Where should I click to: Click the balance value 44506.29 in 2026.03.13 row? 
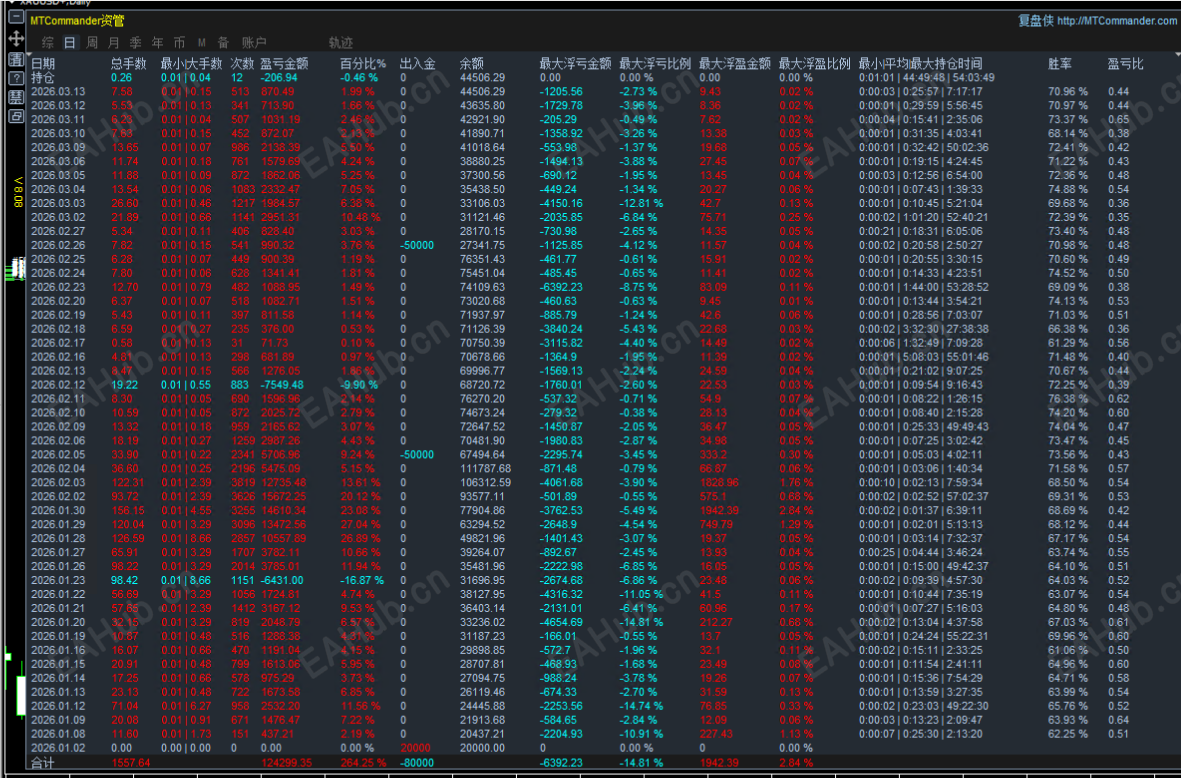tap(482, 91)
